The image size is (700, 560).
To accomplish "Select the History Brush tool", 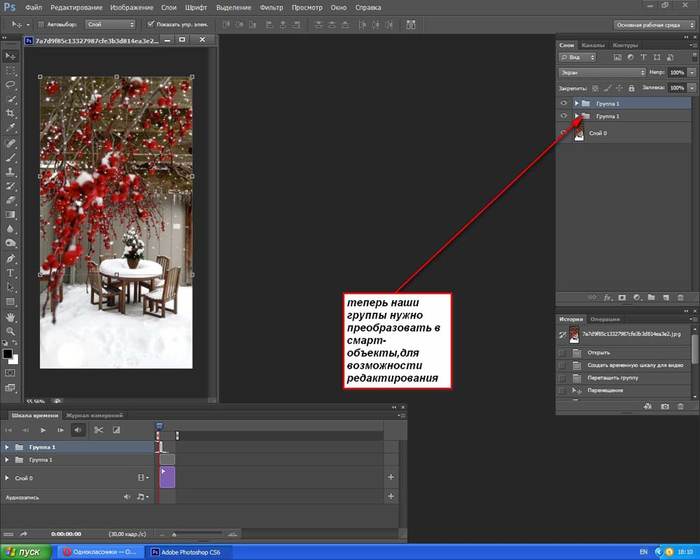I will pyautogui.click(x=10, y=186).
